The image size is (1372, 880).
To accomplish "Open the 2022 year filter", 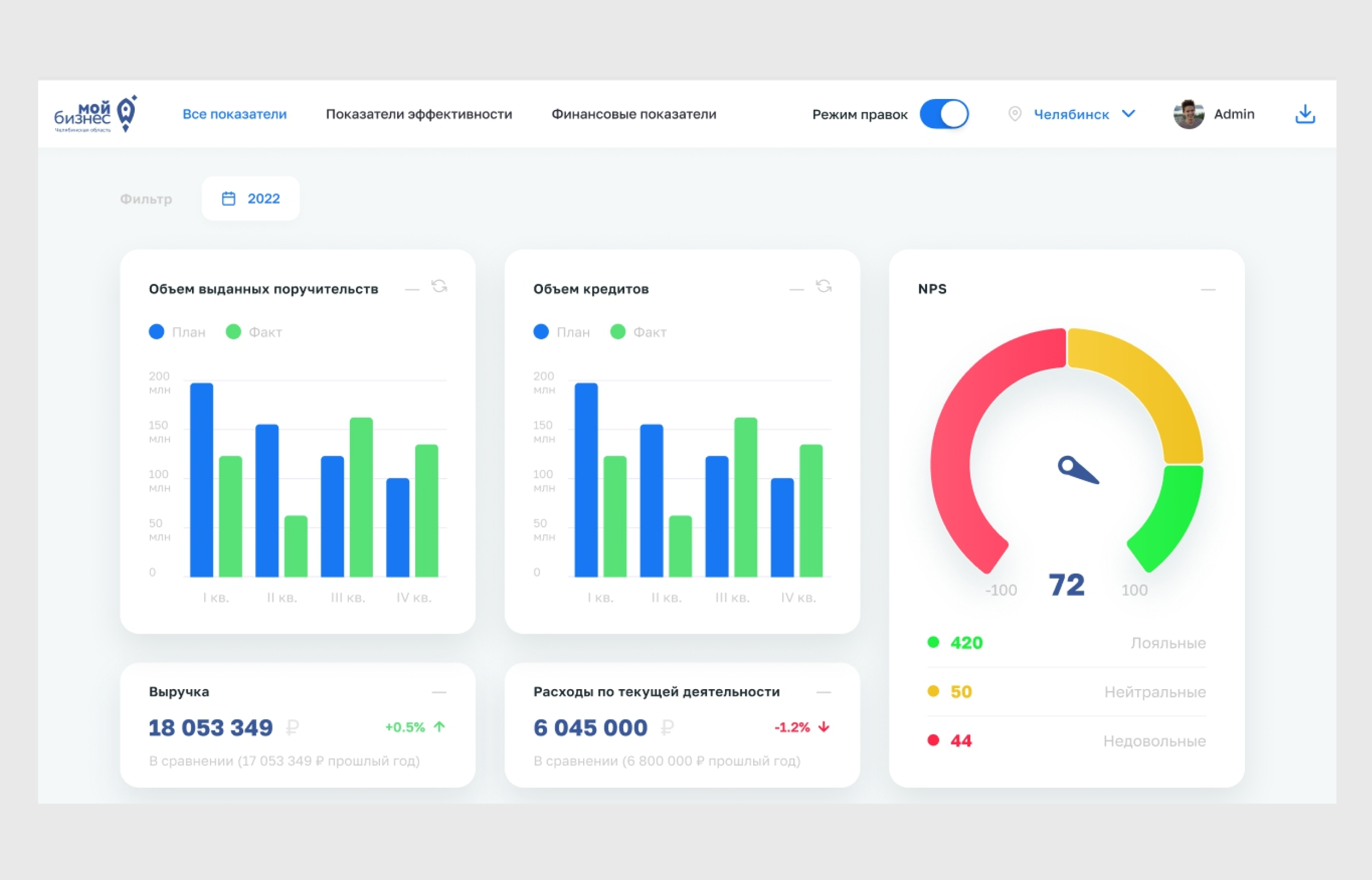I will 251,199.
